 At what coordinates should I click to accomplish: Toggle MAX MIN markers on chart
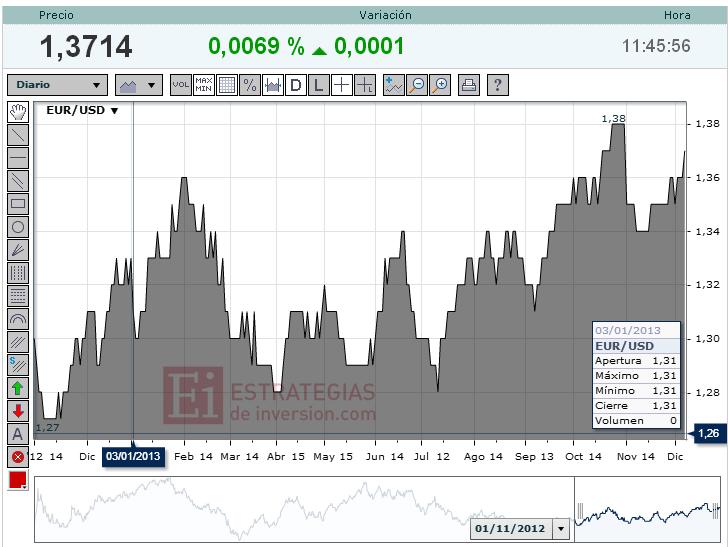pos(204,85)
